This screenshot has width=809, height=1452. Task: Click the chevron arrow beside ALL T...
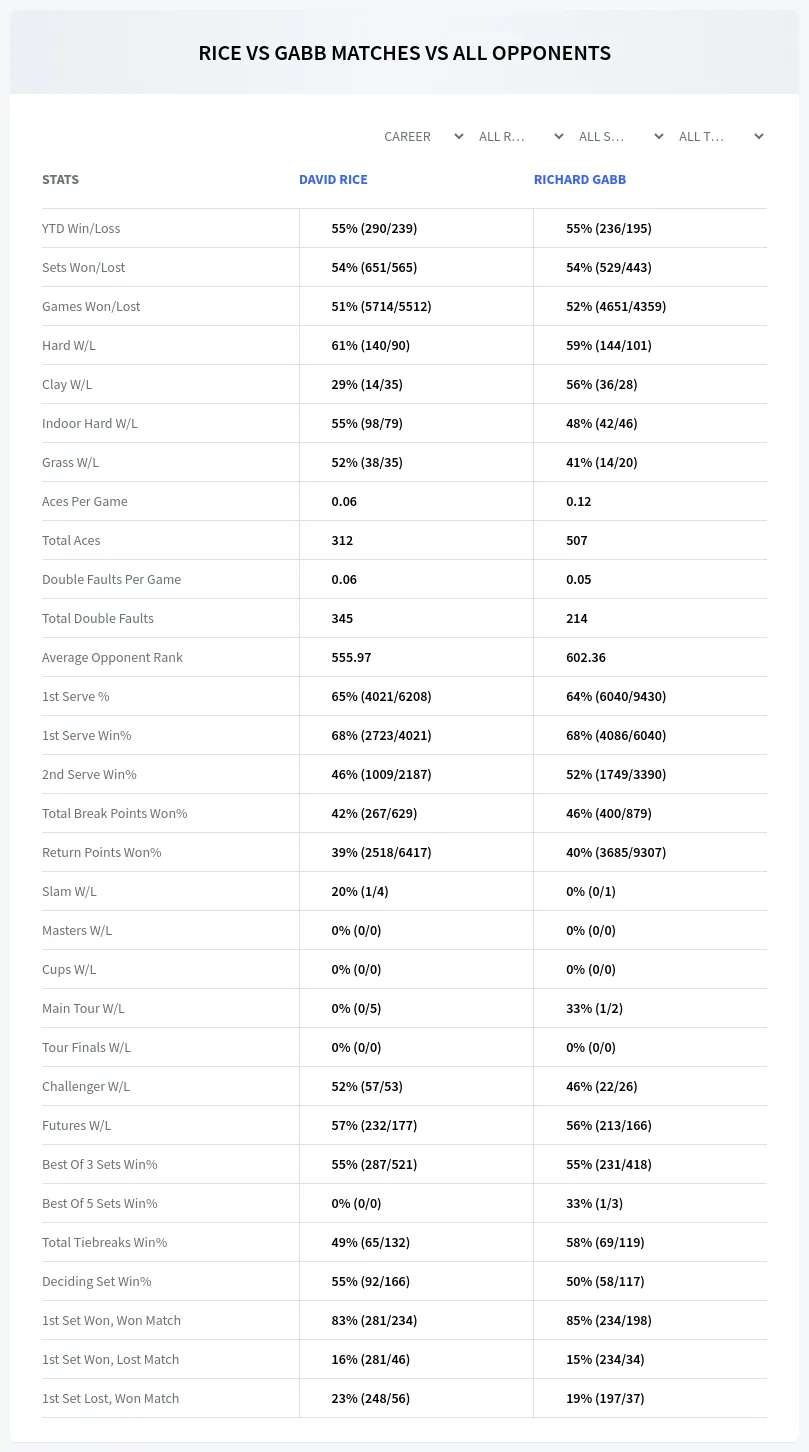758,136
